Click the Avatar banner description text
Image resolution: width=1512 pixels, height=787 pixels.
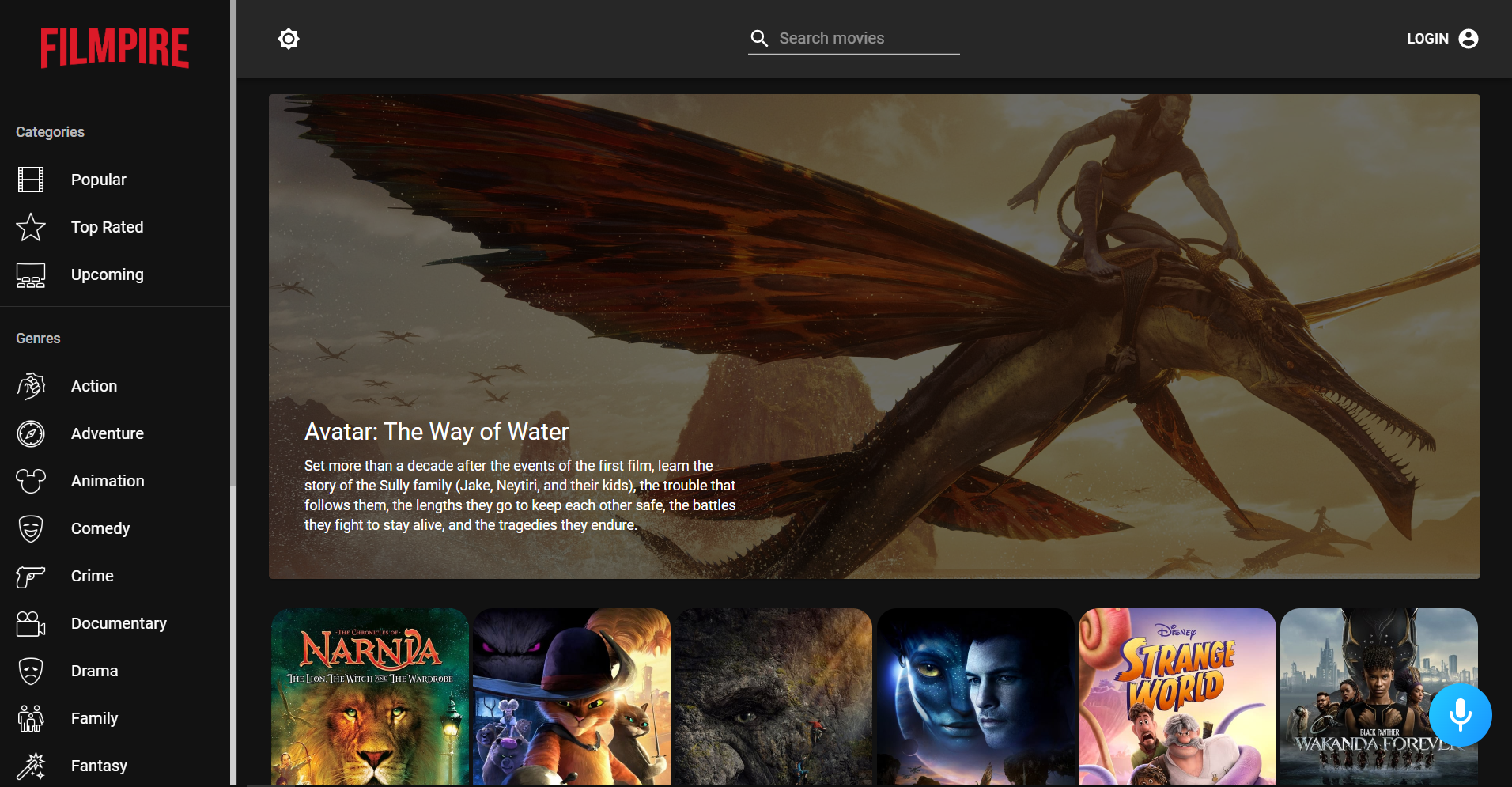pos(520,495)
